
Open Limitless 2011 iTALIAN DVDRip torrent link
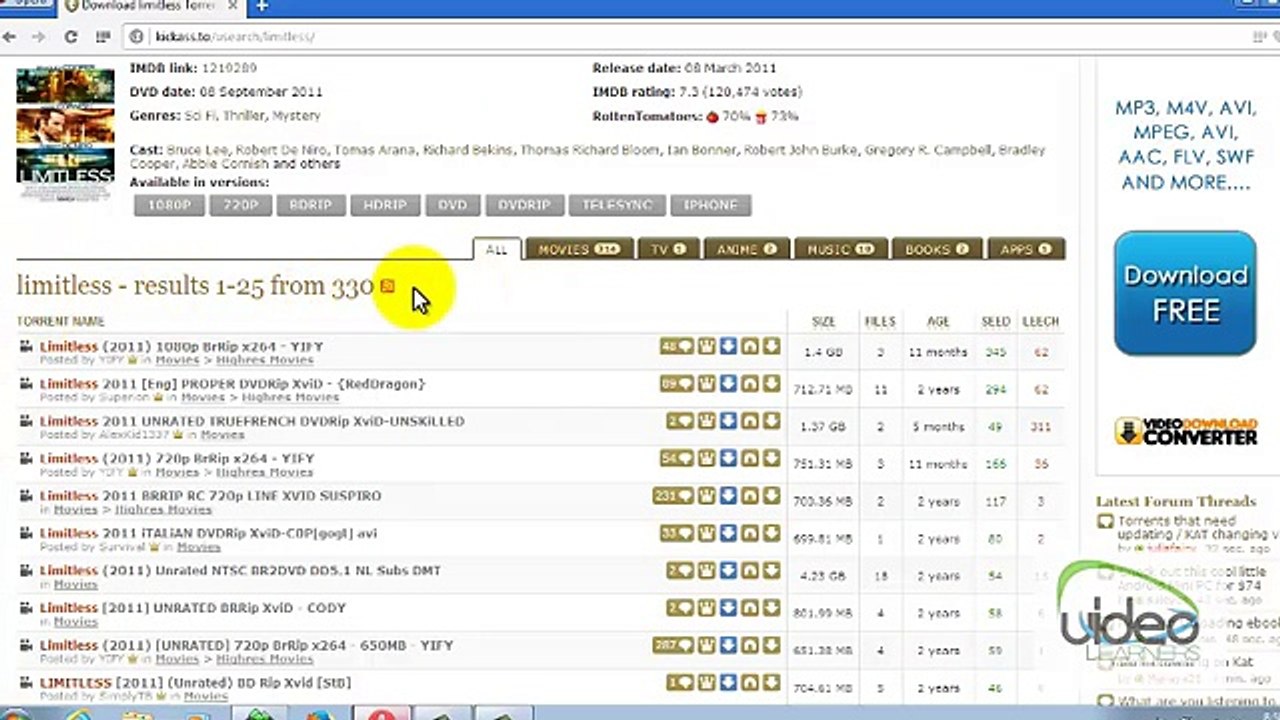(208, 533)
